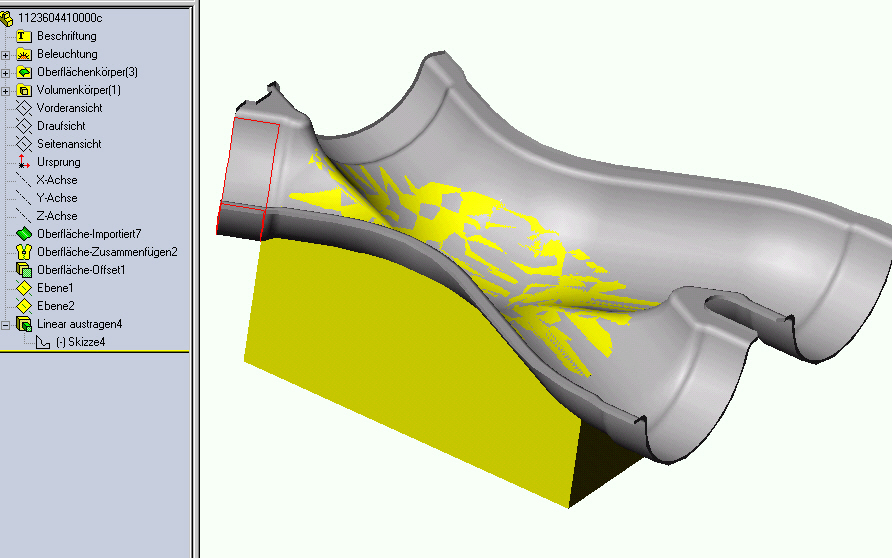The height and width of the screenshot is (558, 892).
Task: Select the X-Achse entry
Action: pos(57,180)
